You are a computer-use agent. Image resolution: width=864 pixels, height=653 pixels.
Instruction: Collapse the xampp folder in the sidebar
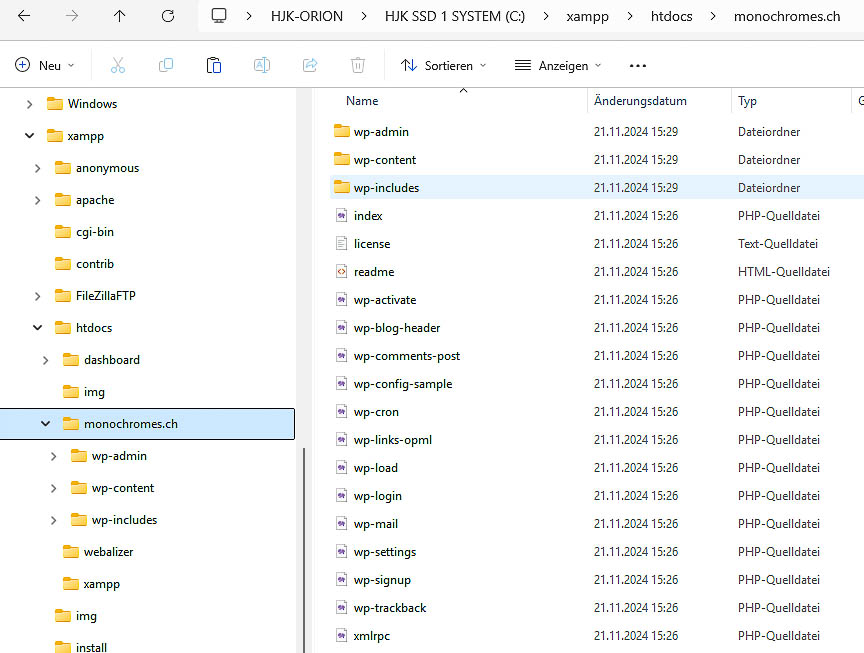(x=29, y=135)
